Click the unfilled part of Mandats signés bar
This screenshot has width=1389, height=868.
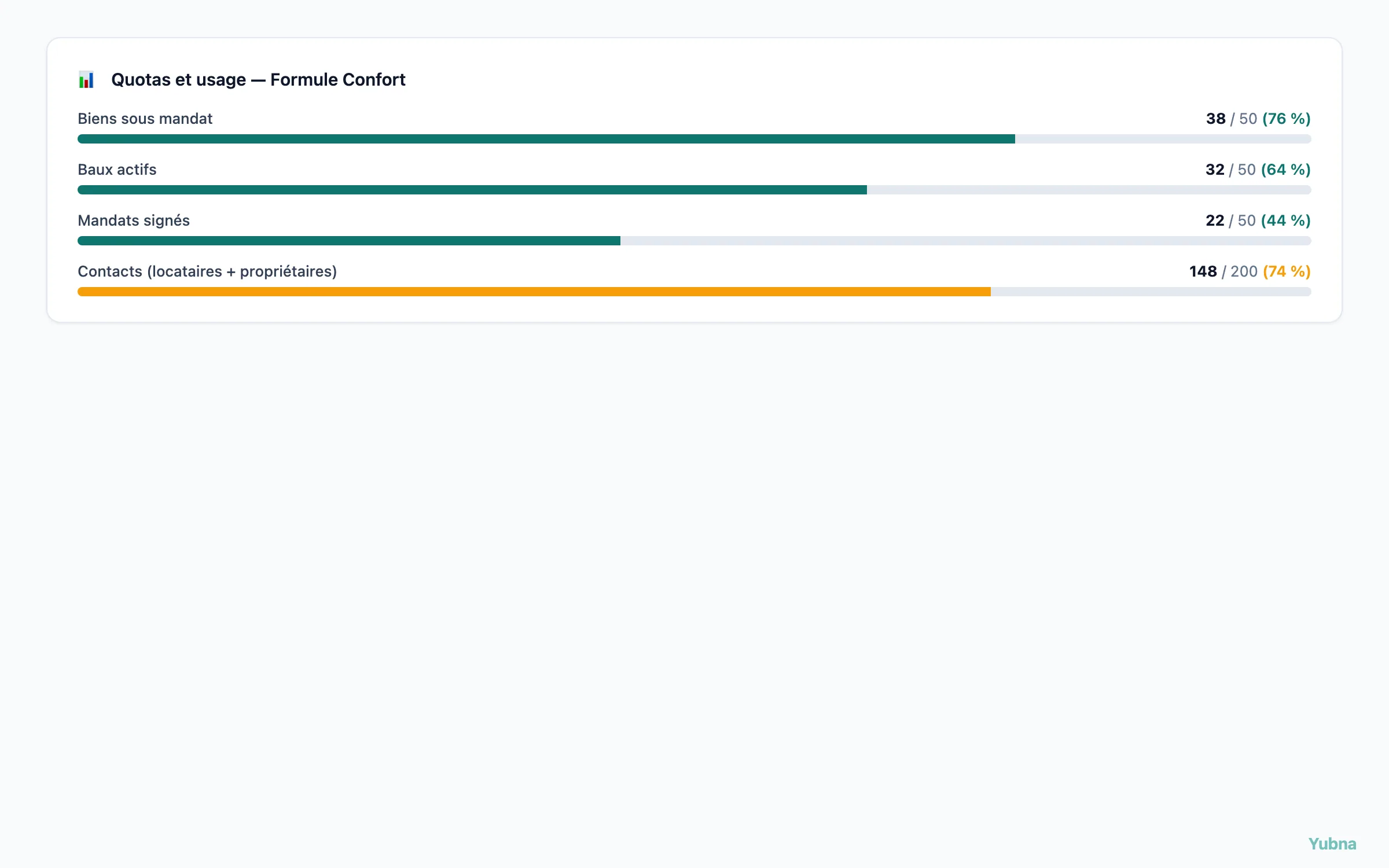[x=965, y=241]
